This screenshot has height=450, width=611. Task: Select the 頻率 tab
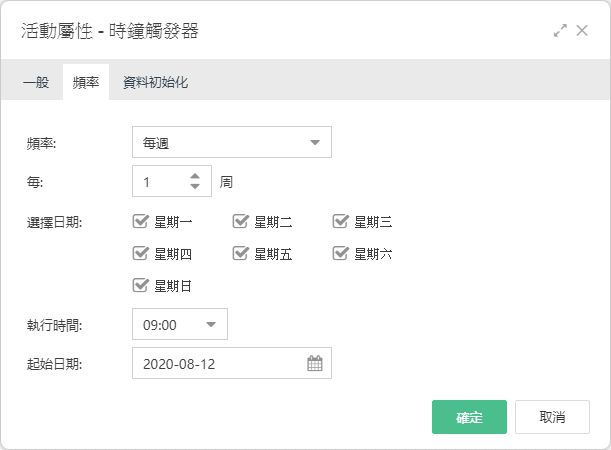coord(86,82)
